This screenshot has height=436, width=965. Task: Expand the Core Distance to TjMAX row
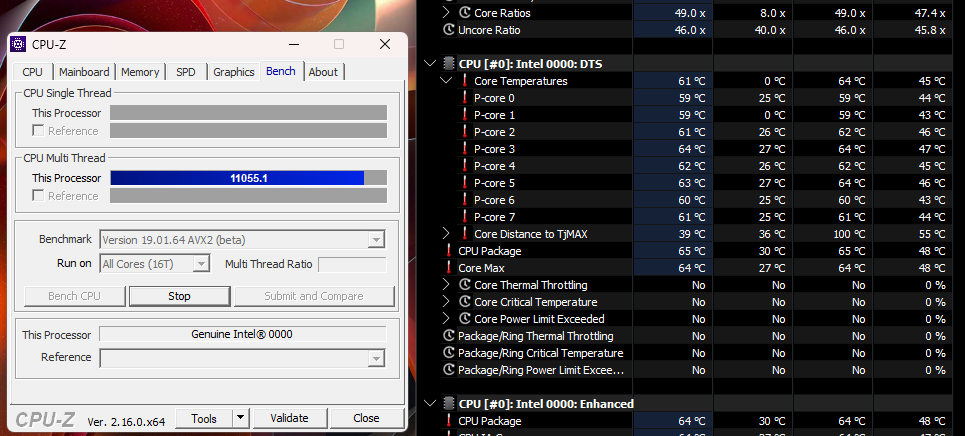446,234
